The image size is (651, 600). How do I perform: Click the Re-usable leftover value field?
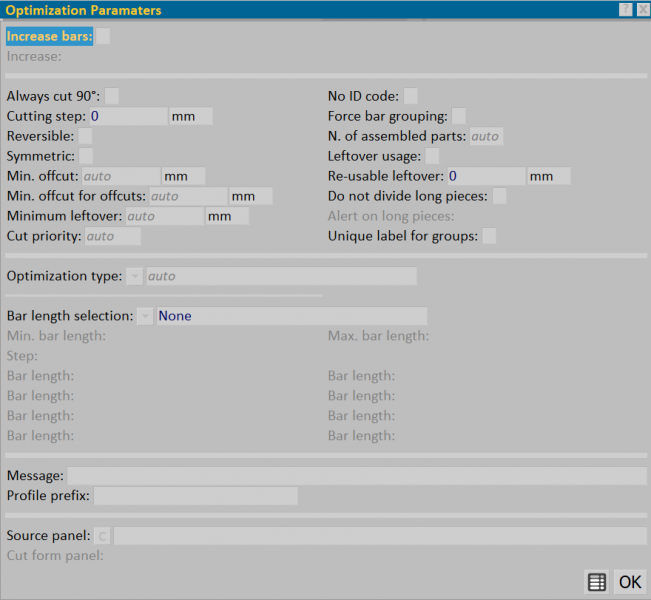coord(486,176)
